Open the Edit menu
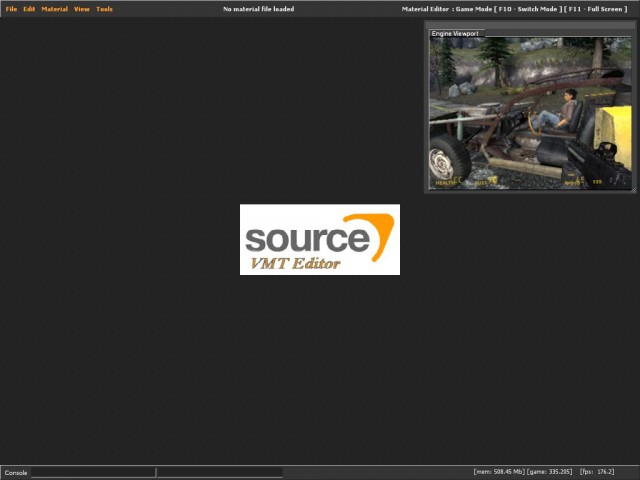 click(x=29, y=9)
